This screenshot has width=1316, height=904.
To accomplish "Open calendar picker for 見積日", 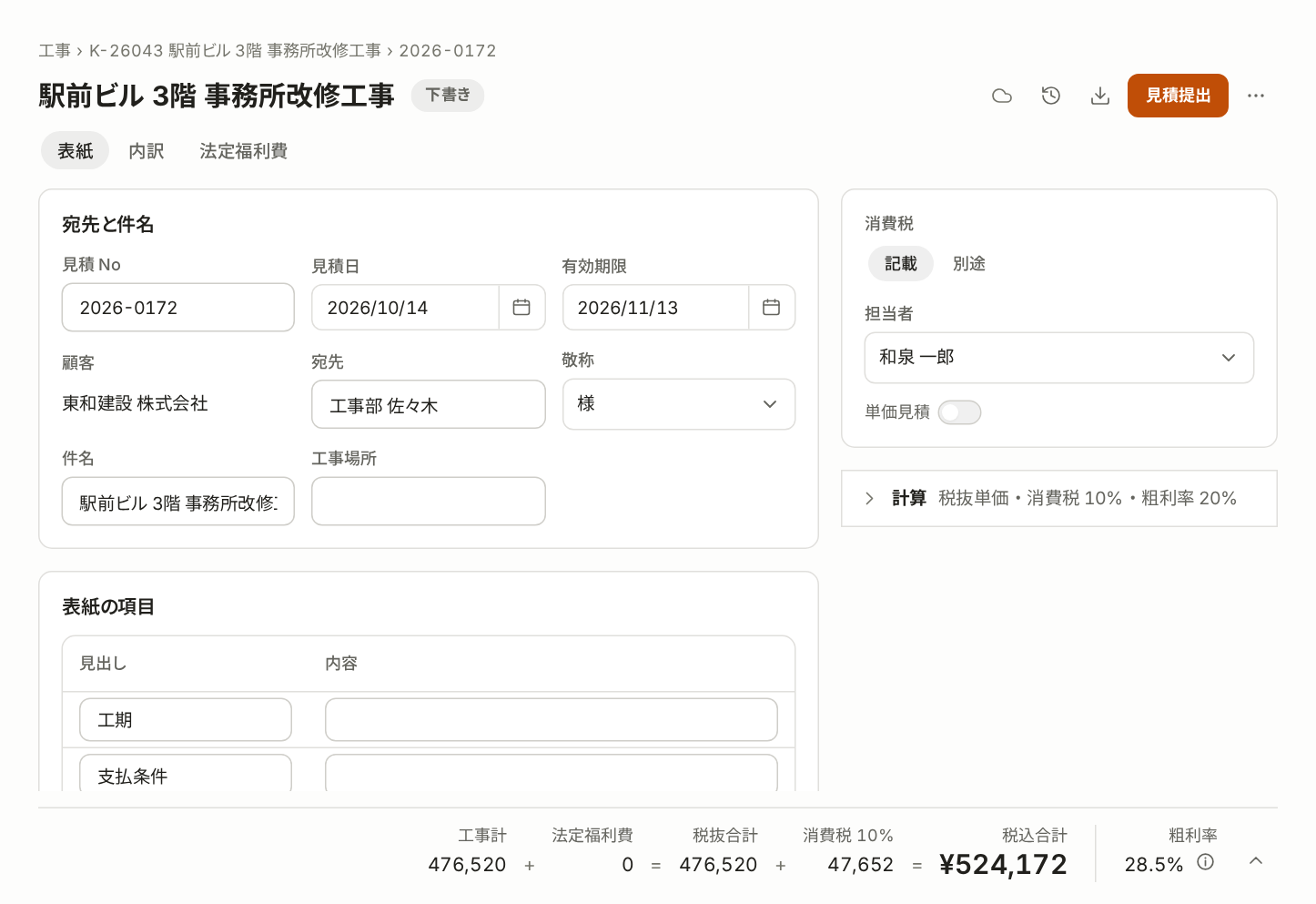I will pos(521,308).
